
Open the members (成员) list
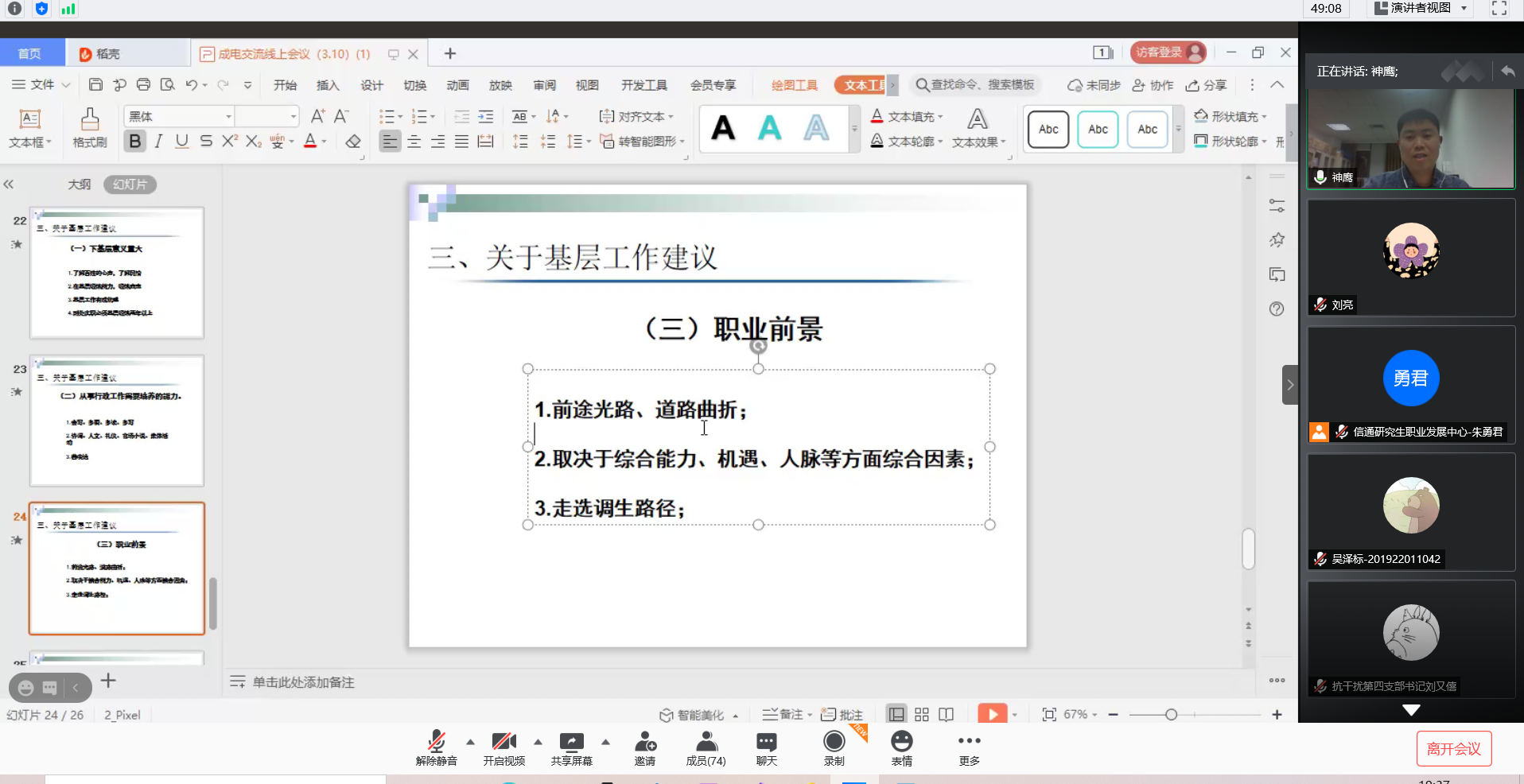tap(706, 748)
